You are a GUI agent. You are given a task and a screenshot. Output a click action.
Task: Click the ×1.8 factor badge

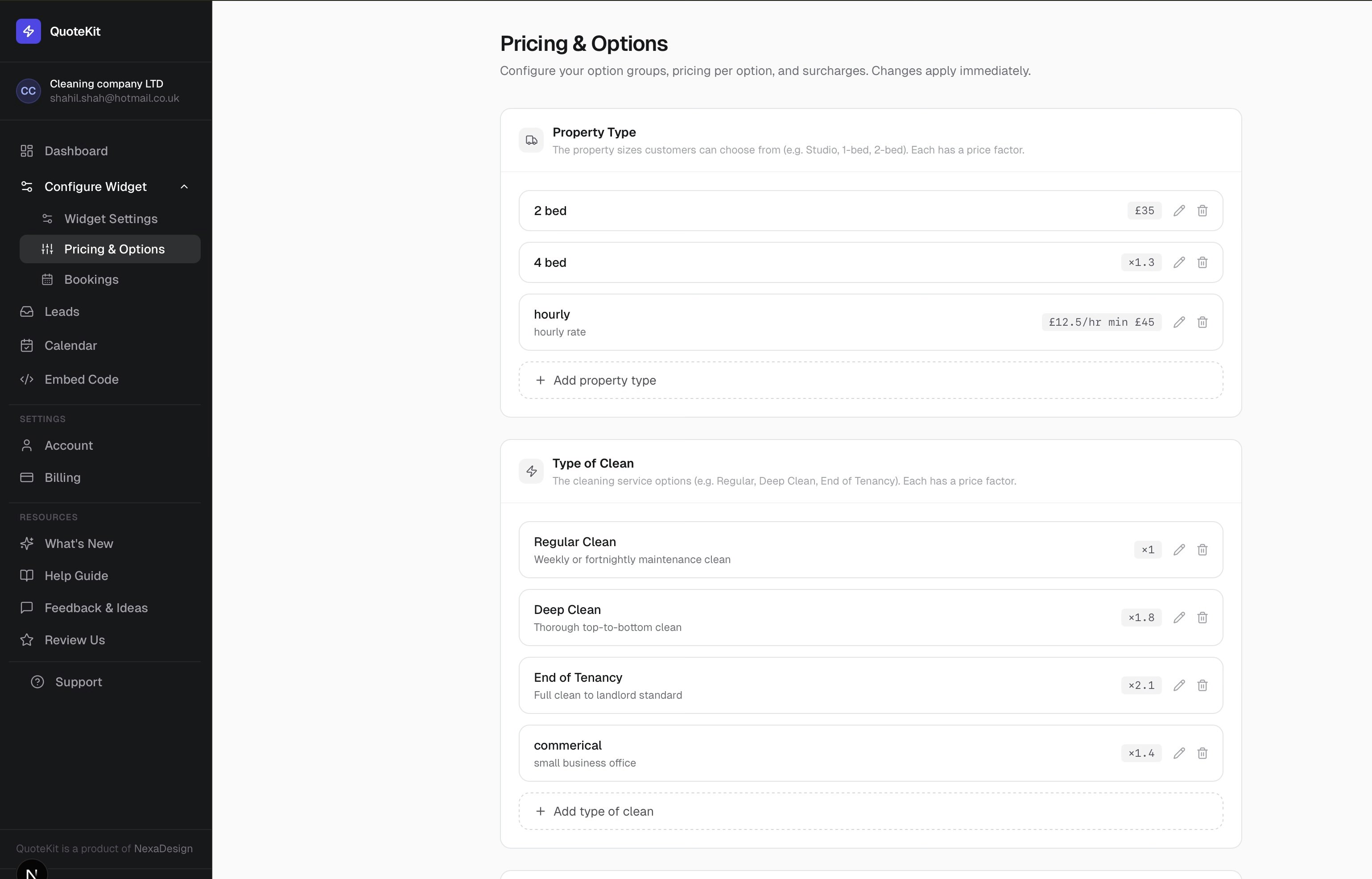(1141, 618)
